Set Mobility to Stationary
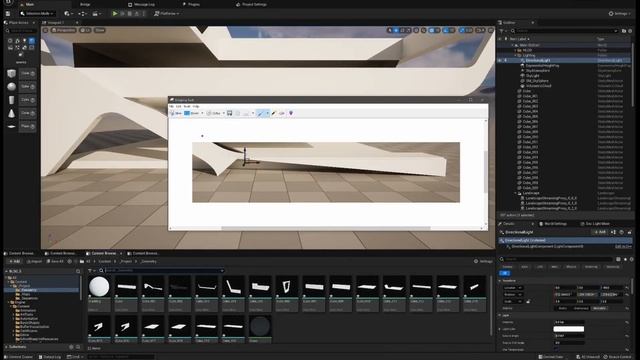Image resolution: width=640 pixels, height=360 pixels. point(581,308)
